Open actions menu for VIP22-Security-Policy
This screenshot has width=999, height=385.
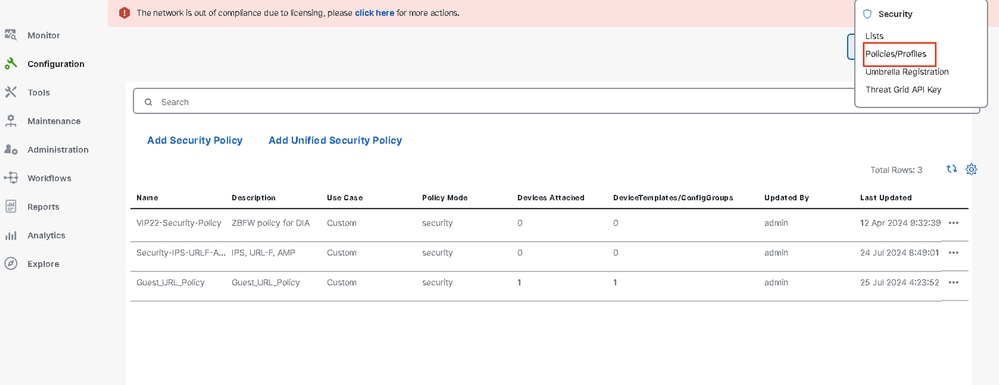pyautogui.click(x=953, y=223)
